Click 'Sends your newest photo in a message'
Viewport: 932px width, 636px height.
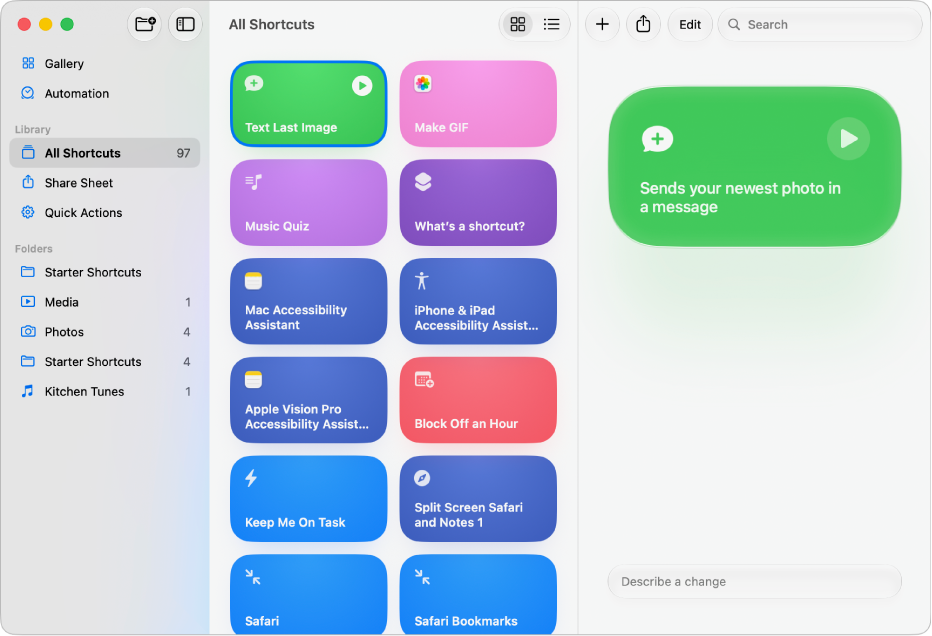click(x=740, y=197)
